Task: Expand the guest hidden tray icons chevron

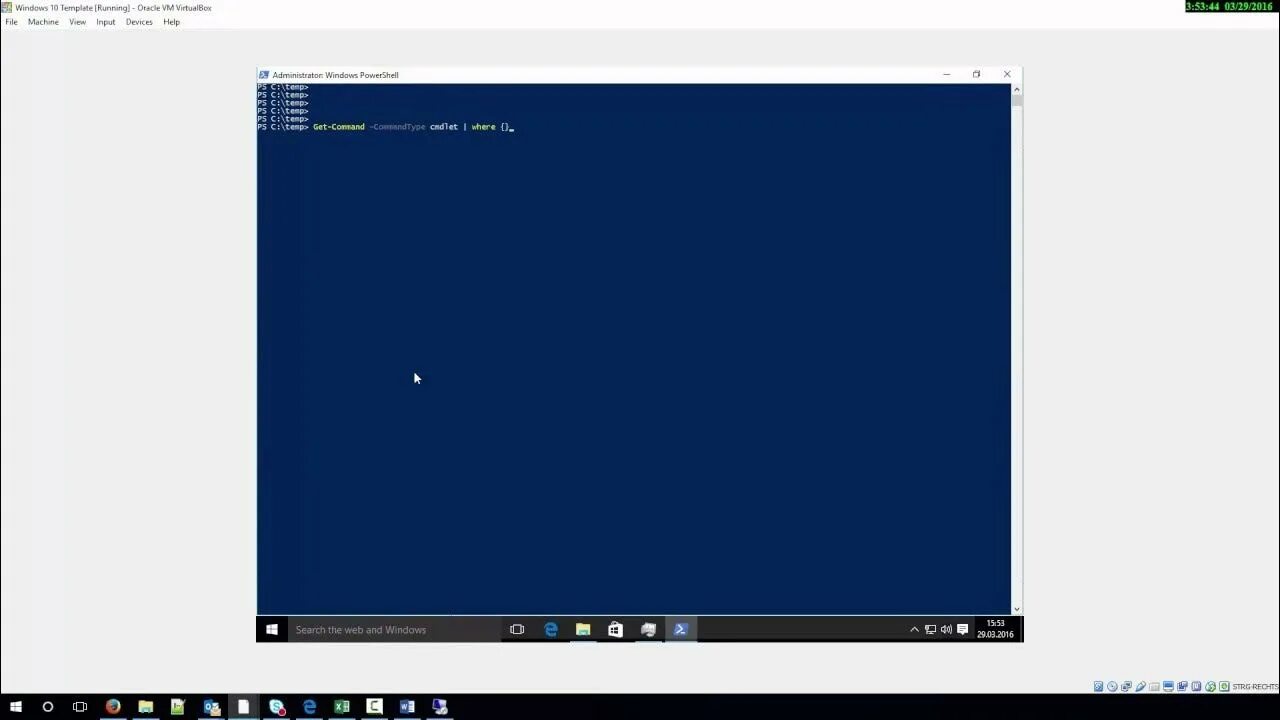Action: click(x=914, y=629)
